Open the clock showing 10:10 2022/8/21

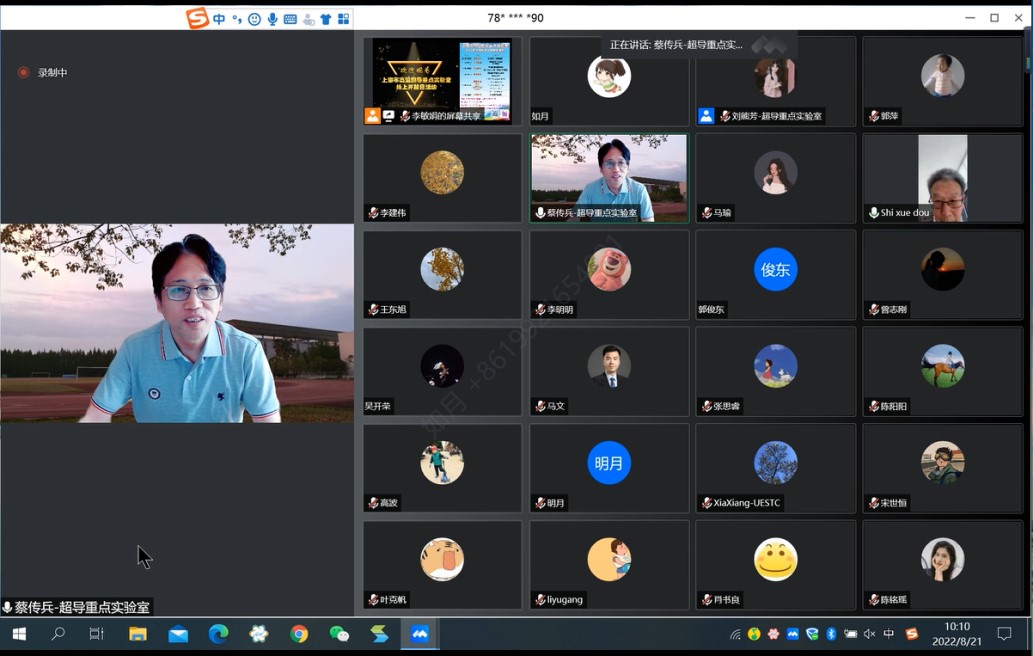pyautogui.click(x=957, y=634)
